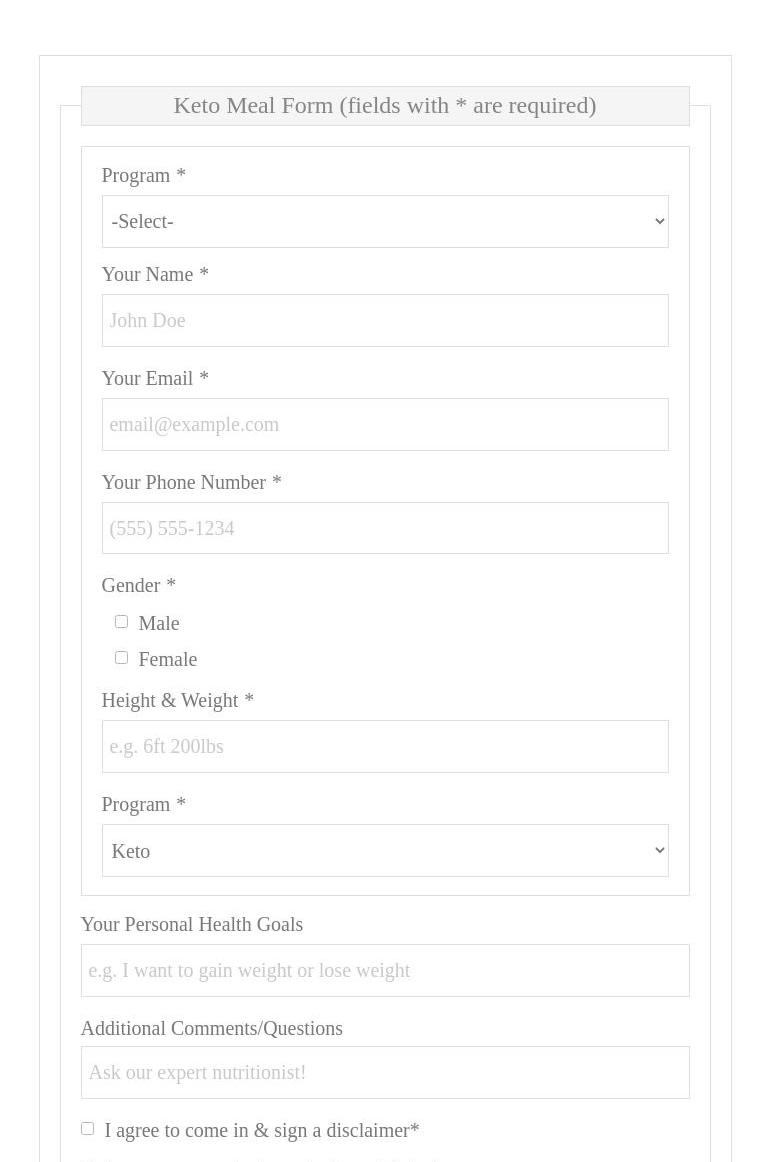The image size is (770, 1162).
Task: Select the phone number input field
Action: [384, 528]
